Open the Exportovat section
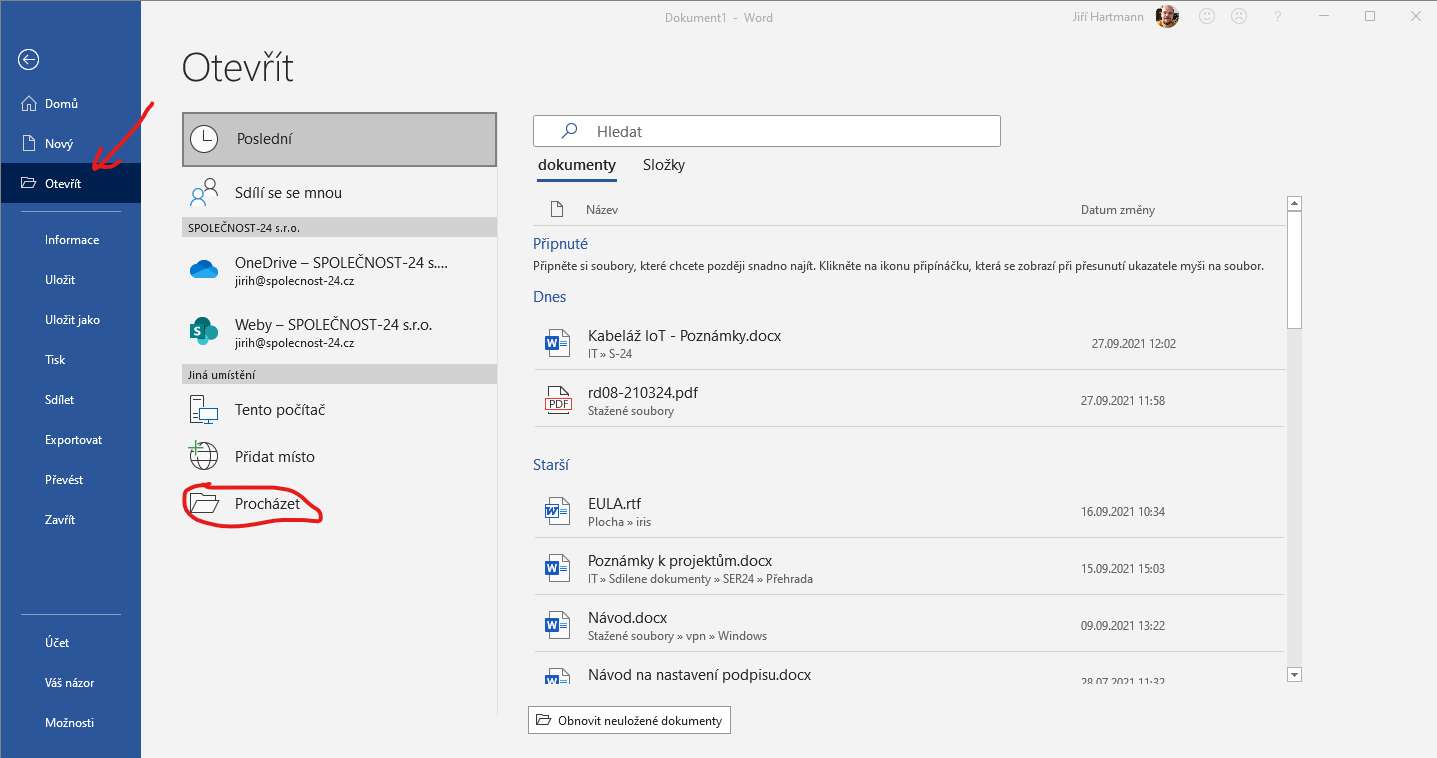Screen dimensions: 1437x758 click(70, 440)
